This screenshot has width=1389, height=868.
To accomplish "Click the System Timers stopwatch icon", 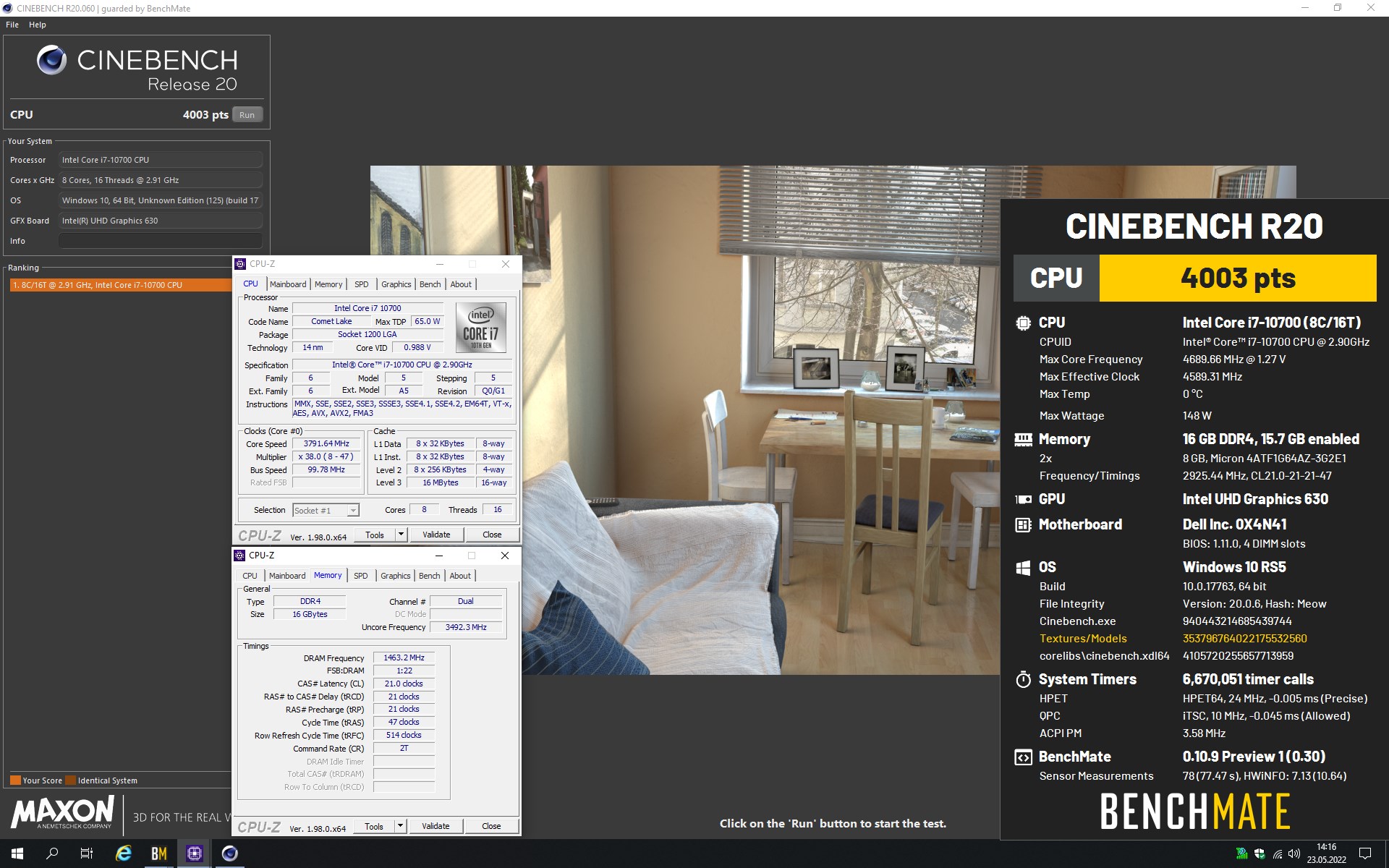I will [1023, 679].
